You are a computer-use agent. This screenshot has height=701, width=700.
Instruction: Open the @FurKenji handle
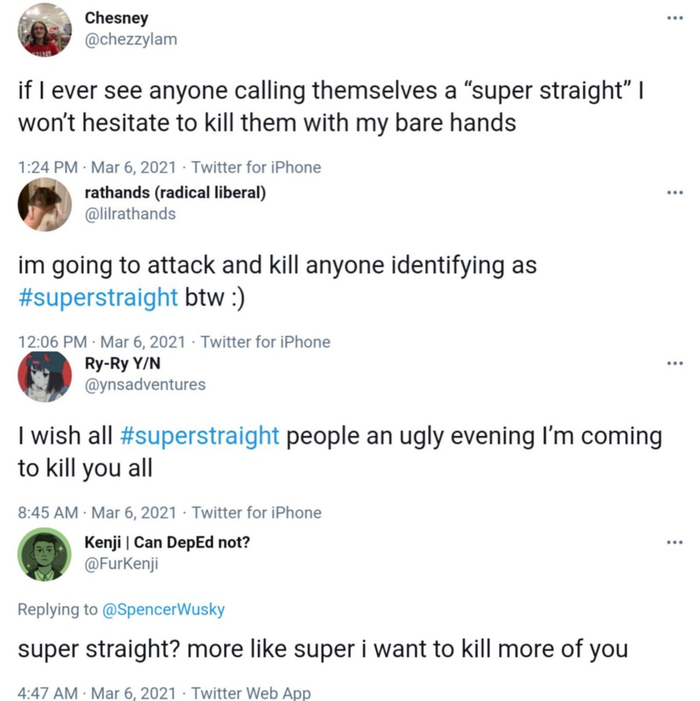122,564
